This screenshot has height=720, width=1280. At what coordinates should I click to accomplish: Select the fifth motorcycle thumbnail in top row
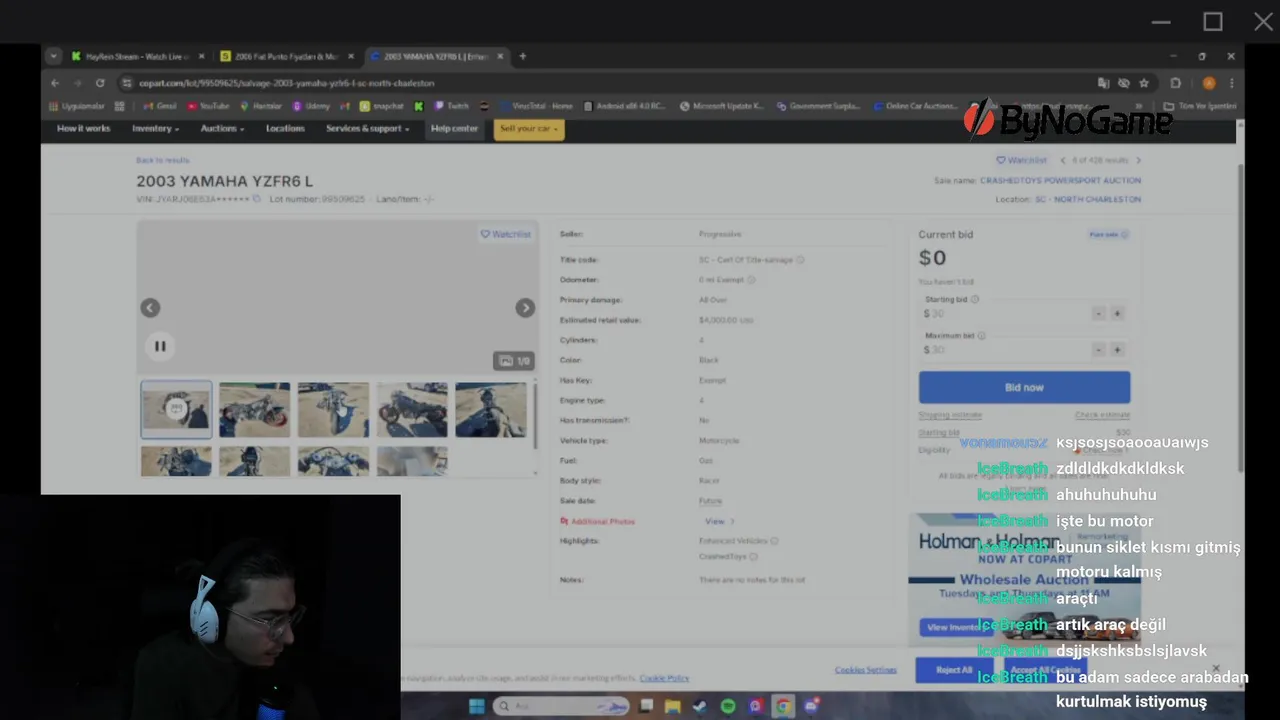coord(490,409)
